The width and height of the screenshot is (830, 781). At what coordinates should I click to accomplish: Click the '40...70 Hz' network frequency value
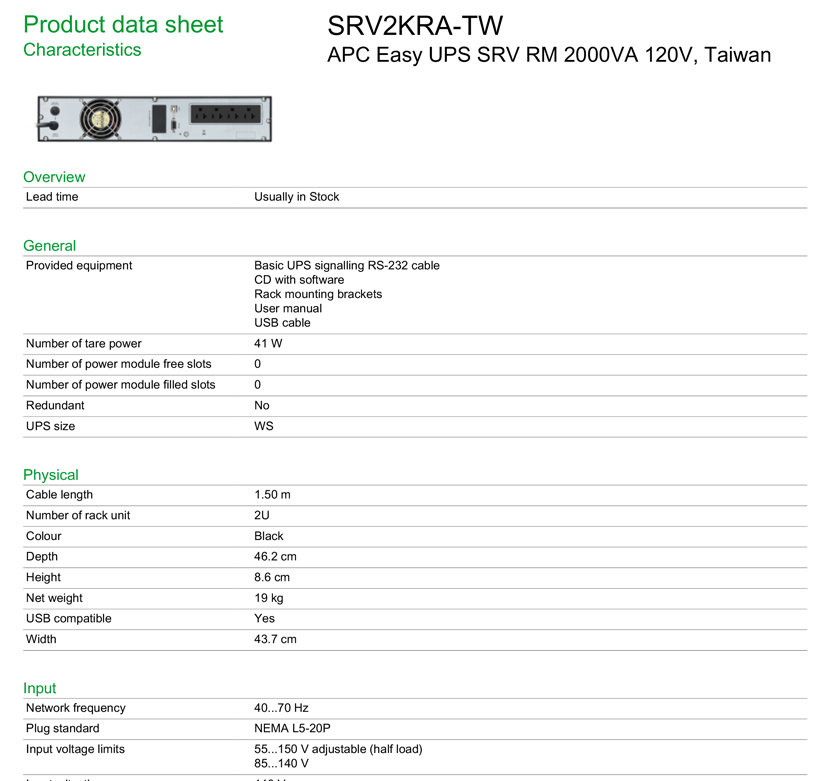pos(281,708)
